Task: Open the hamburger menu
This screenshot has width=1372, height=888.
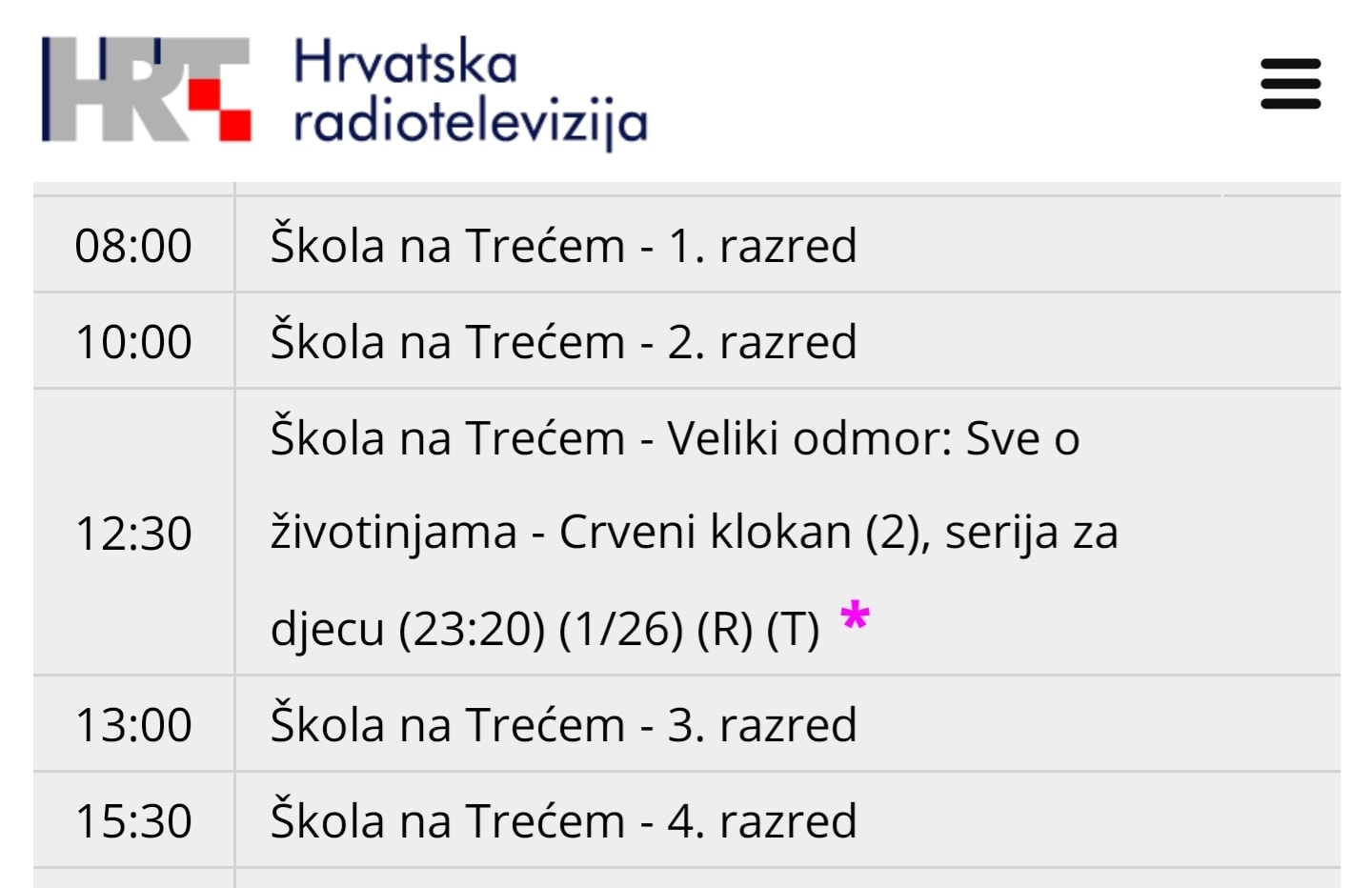Action: click(1290, 84)
